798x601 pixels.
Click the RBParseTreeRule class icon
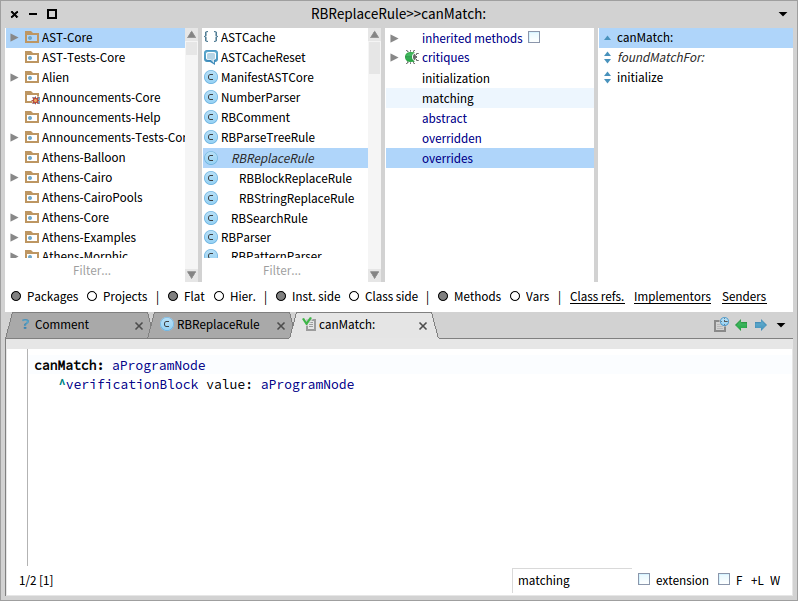(x=211, y=137)
